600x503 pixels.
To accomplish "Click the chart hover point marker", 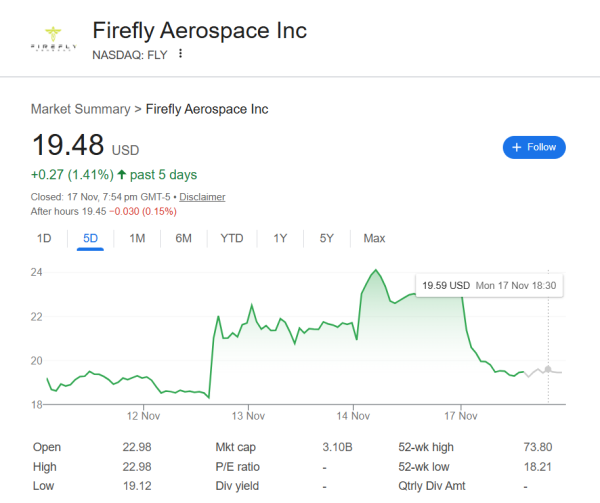I will click(548, 369).
